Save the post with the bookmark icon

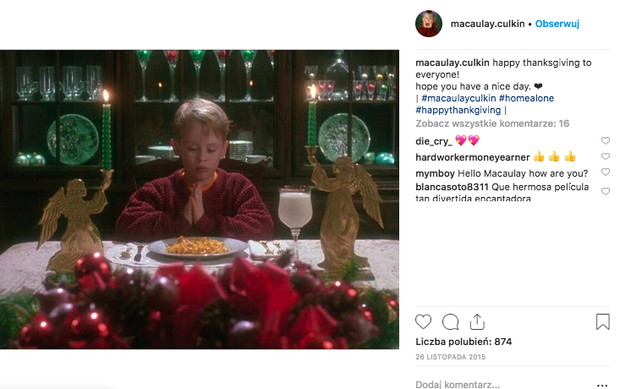tap(603, 321)
